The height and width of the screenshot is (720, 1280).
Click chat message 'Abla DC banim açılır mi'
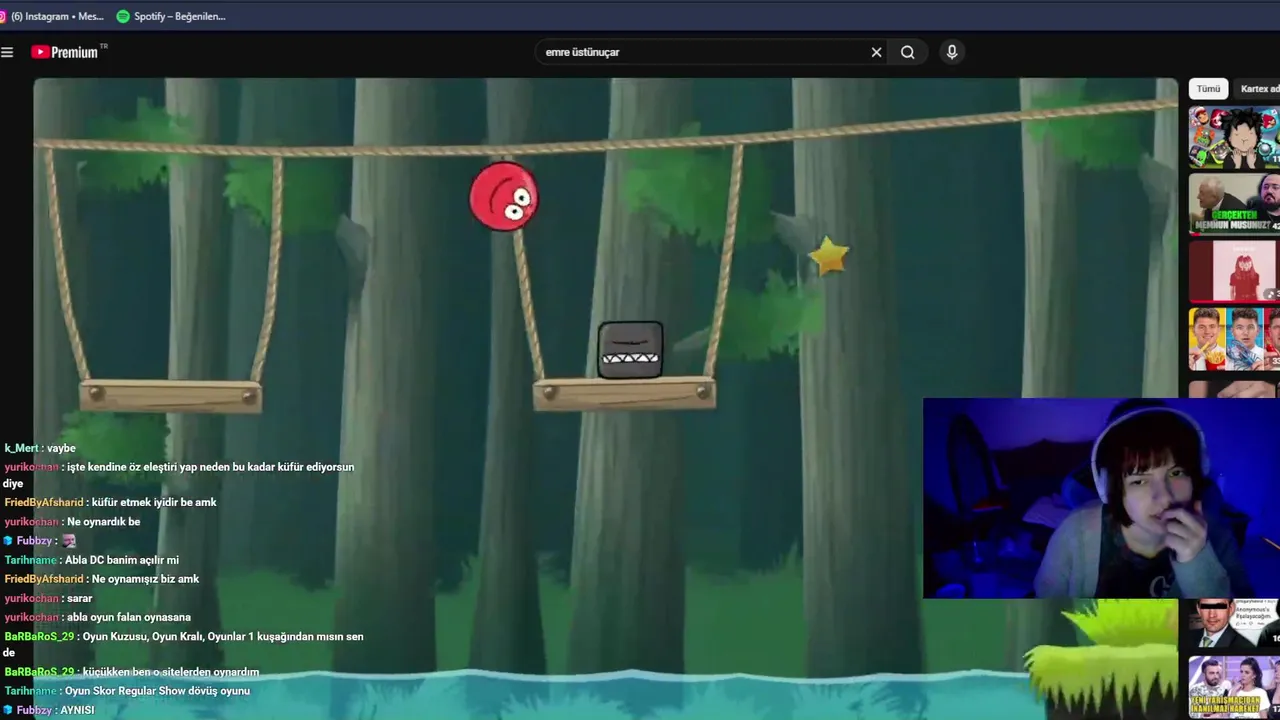tap(122, 560)
